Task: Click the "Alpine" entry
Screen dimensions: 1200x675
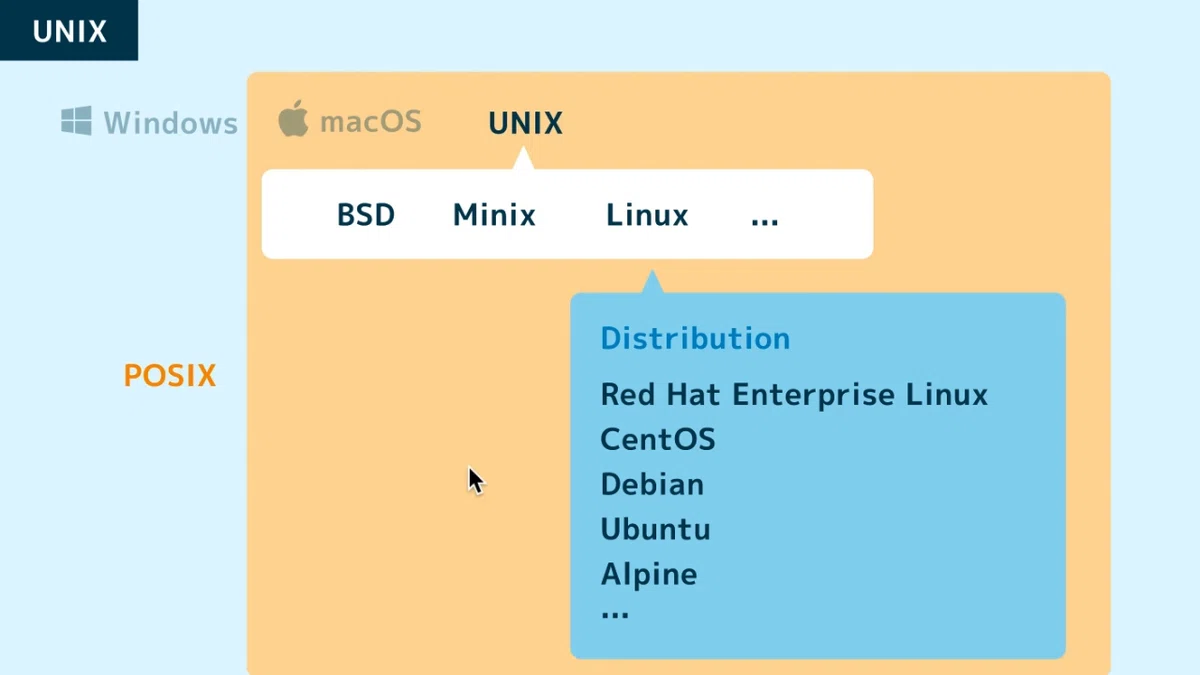Action: tap(649, 575)
